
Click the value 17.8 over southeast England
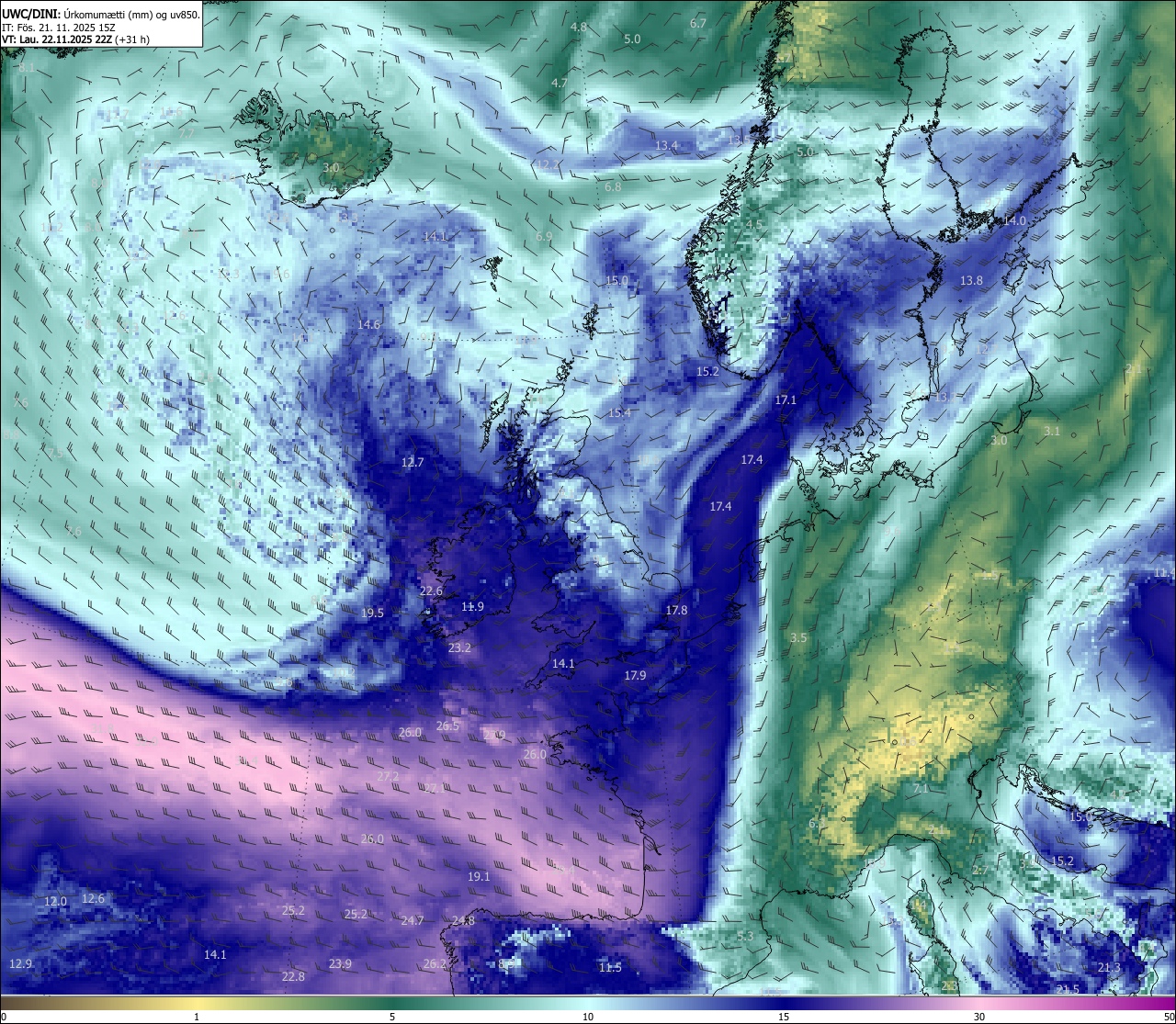pos(676,611)
